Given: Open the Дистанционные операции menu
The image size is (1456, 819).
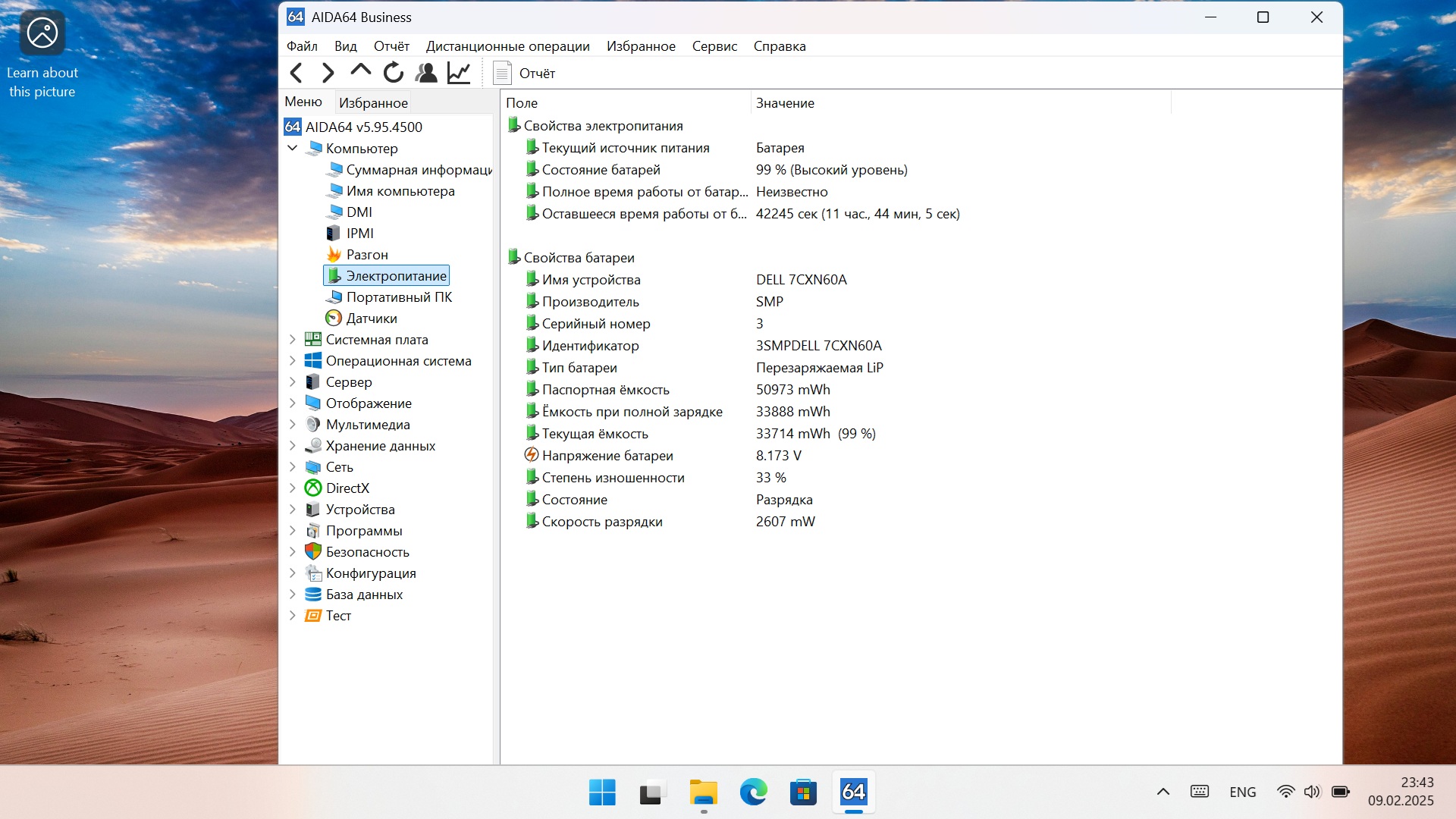Looking at the screenshot, I should click(x=507, y=46).
